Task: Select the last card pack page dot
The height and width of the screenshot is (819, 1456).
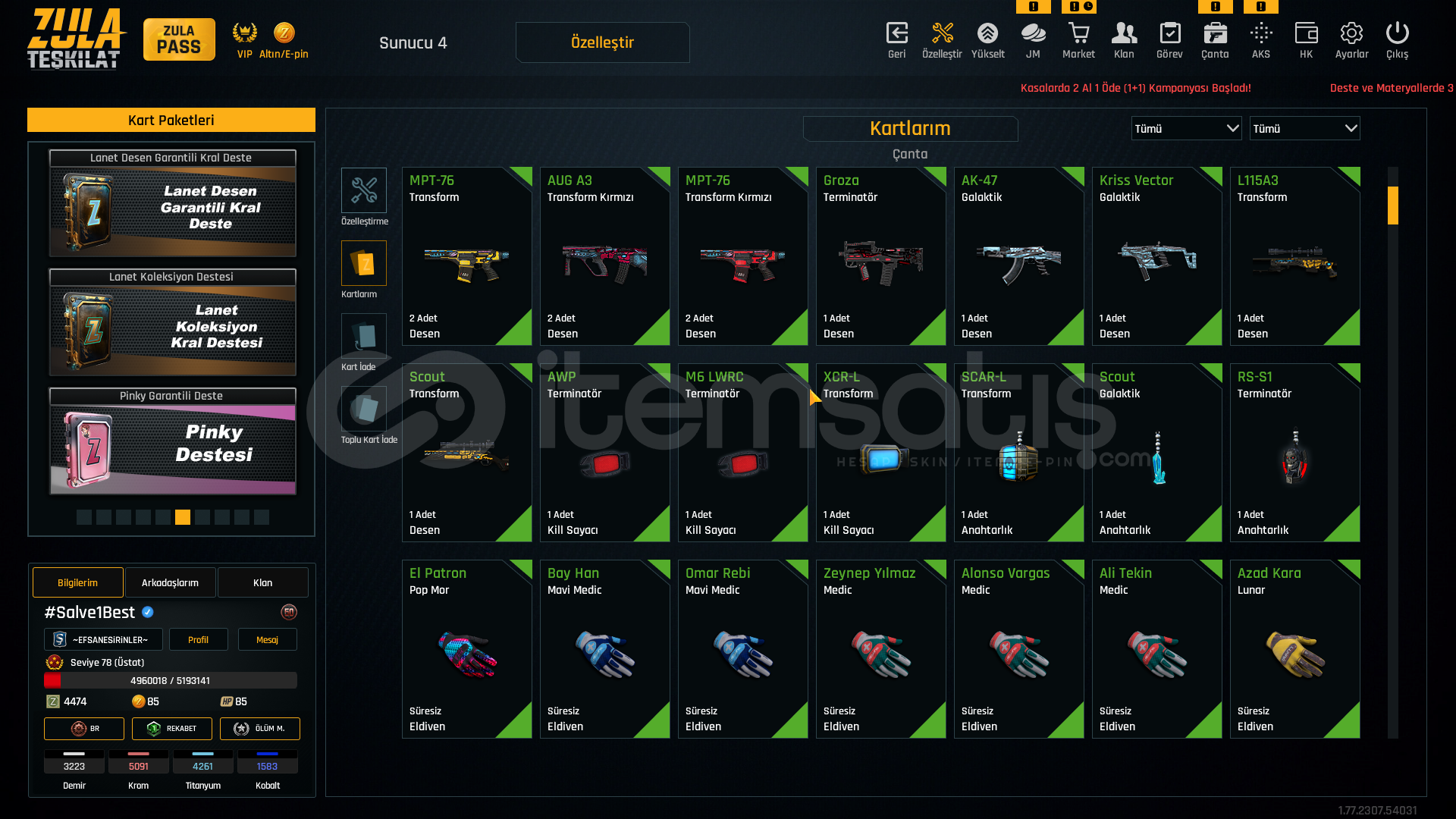Action: (x=262, y=517)
